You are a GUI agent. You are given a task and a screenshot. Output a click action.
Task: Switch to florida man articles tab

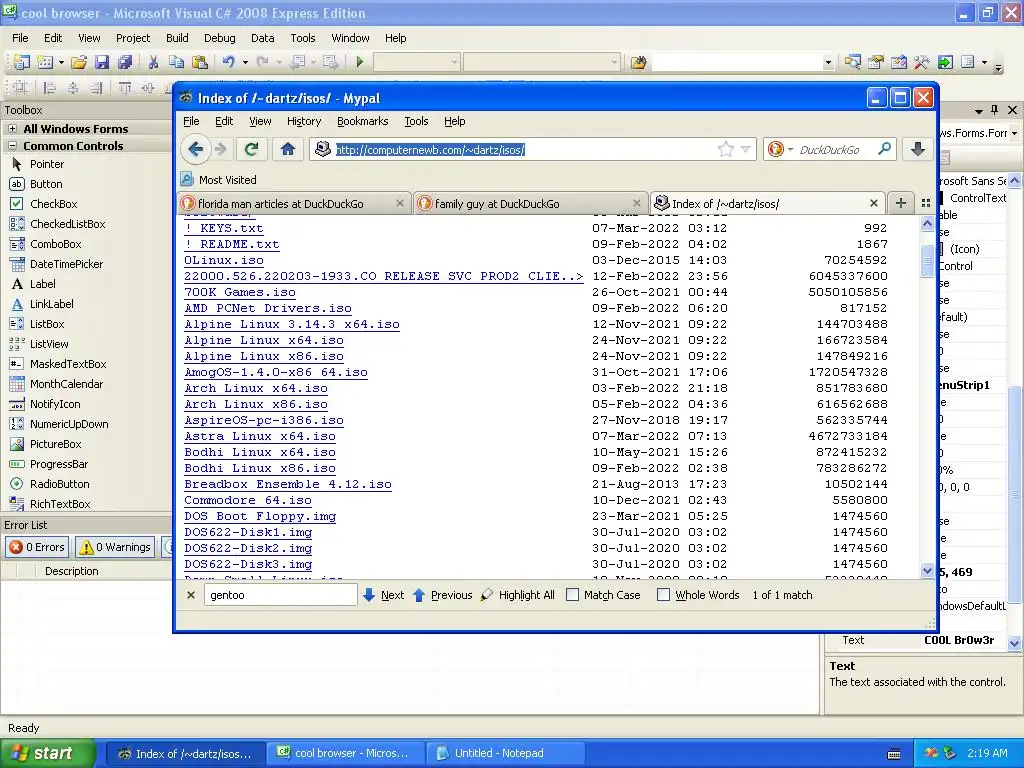(x=294, y=203)
